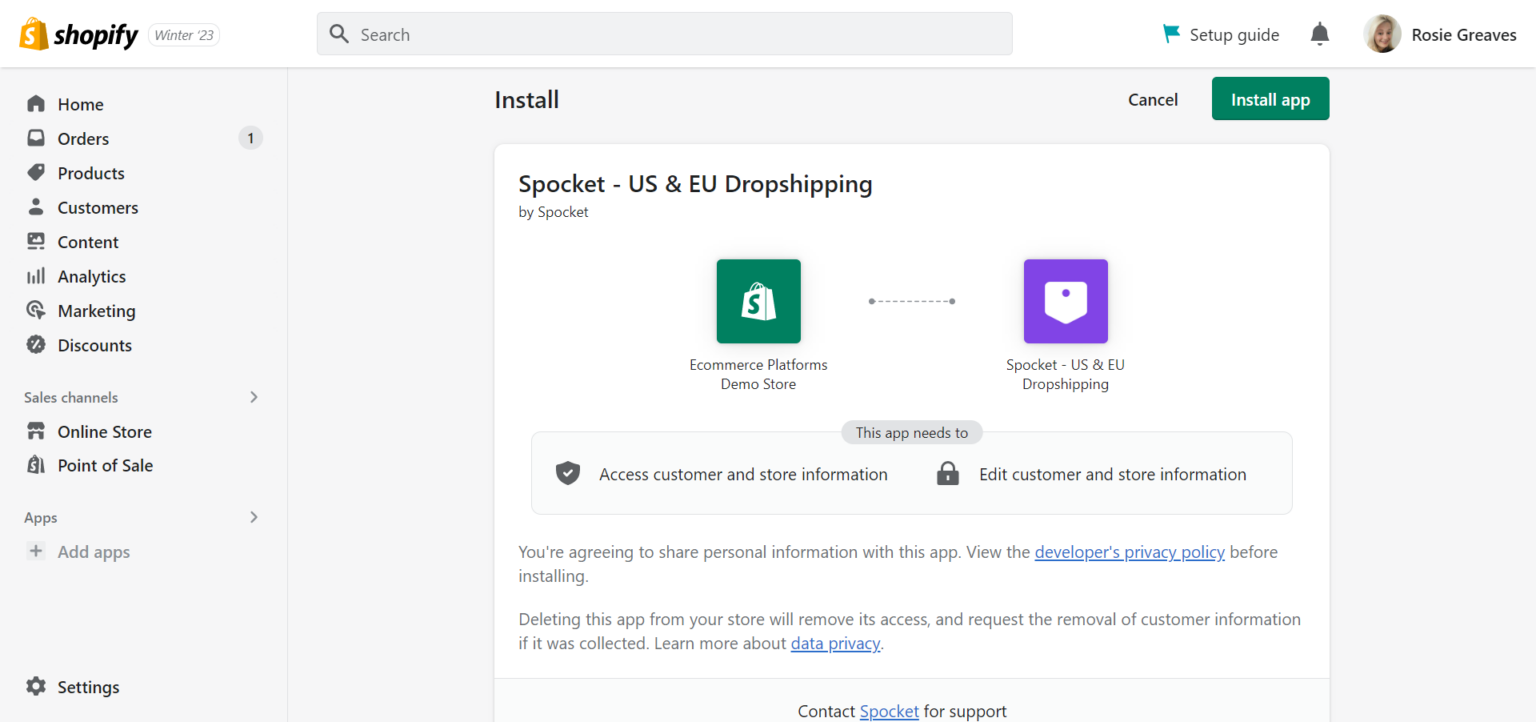Open Rosie Greaves account menu
This screenshot has width=1536, height=722.
point(1440,35)
